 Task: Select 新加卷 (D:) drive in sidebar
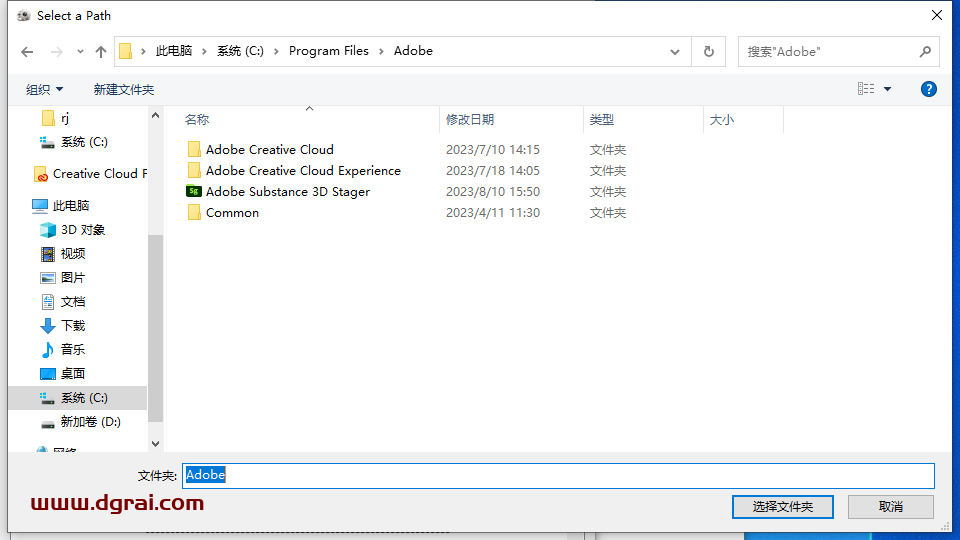pyautogui.click(x=80, y=422)
